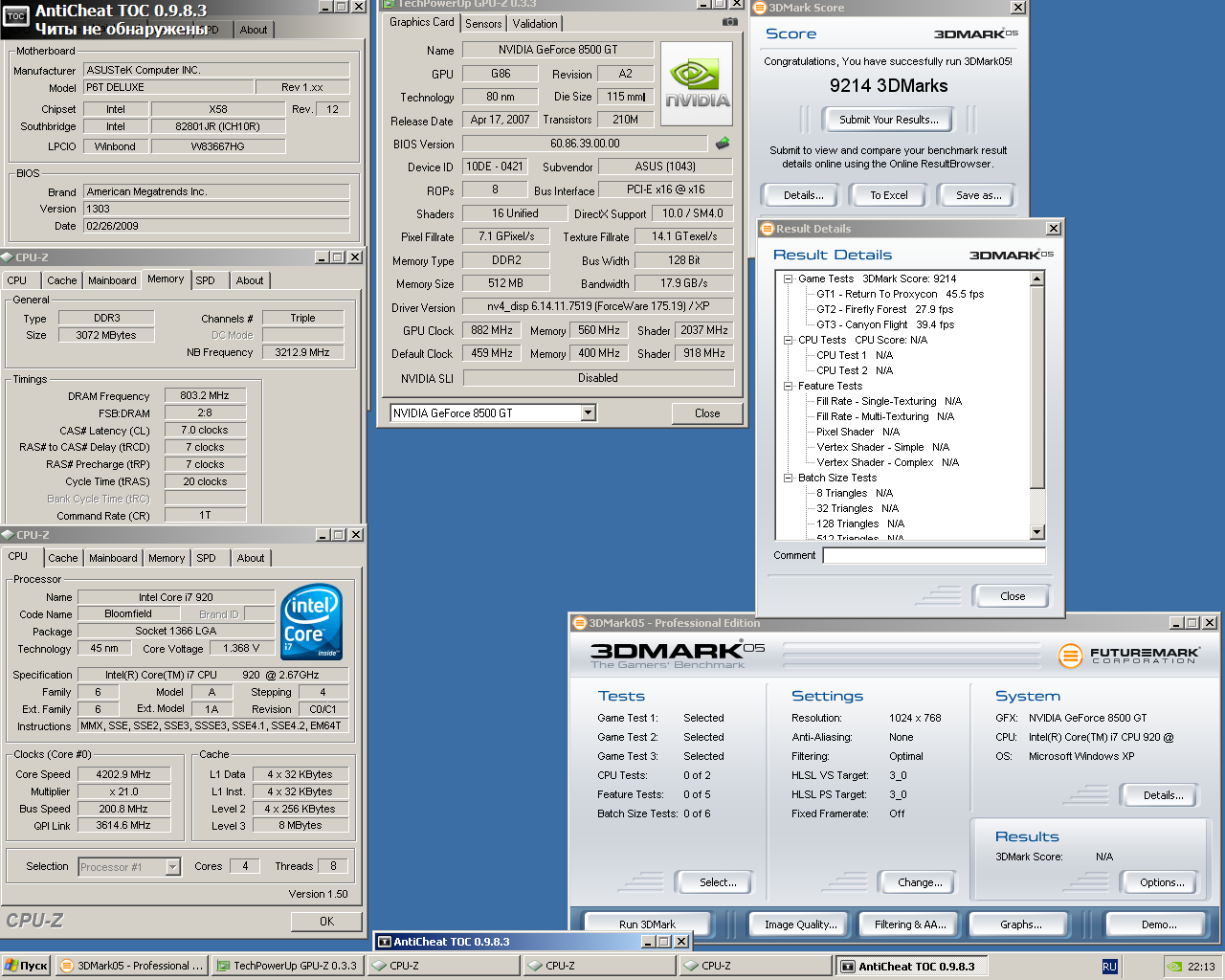The height and width of the screenshot is (980, 1225).
Task: Open the SPD tab in the CPU-Z Memory window
Action: (x=205, y=280)
